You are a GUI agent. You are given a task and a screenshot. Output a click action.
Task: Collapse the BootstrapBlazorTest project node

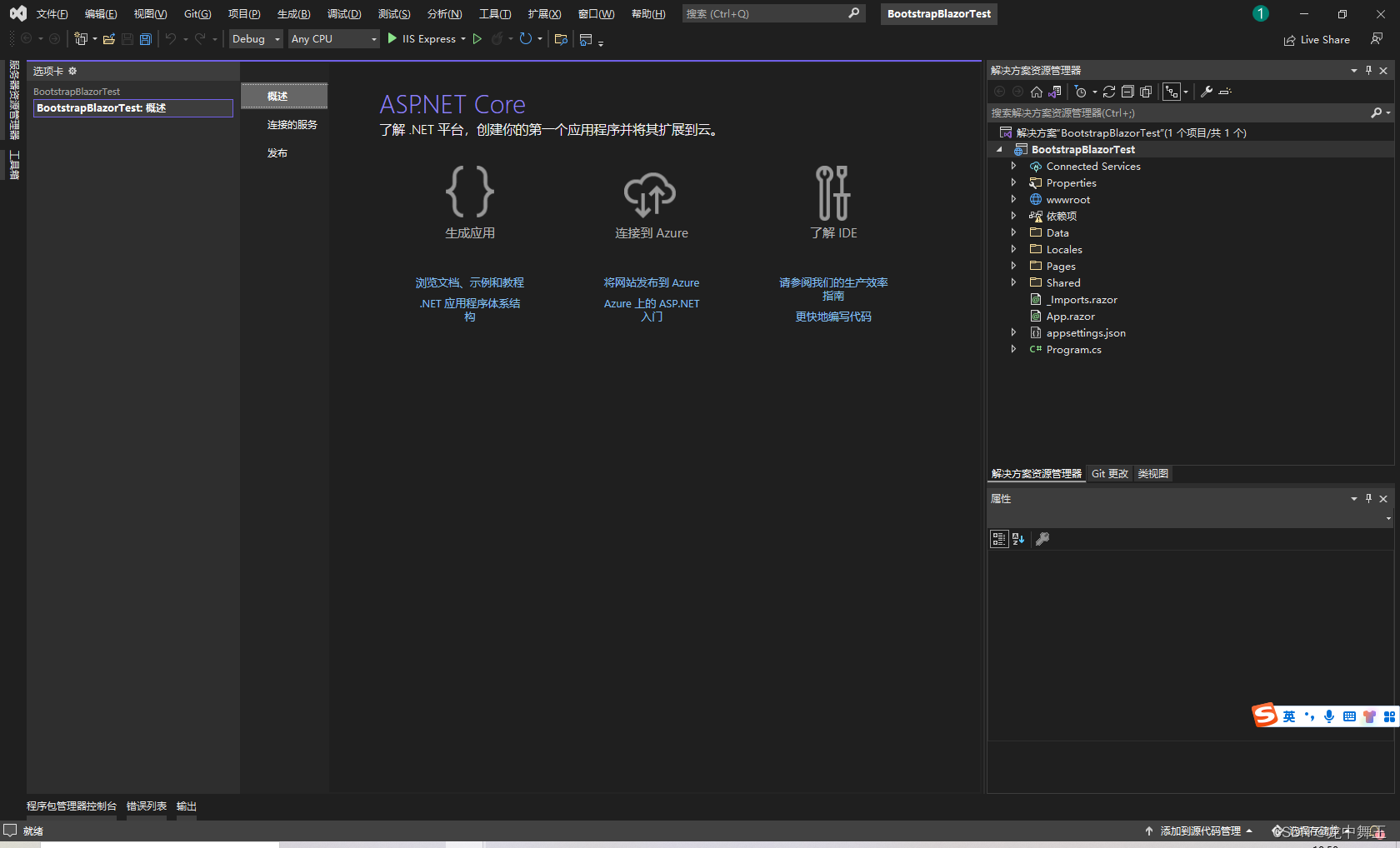point(999,150)
